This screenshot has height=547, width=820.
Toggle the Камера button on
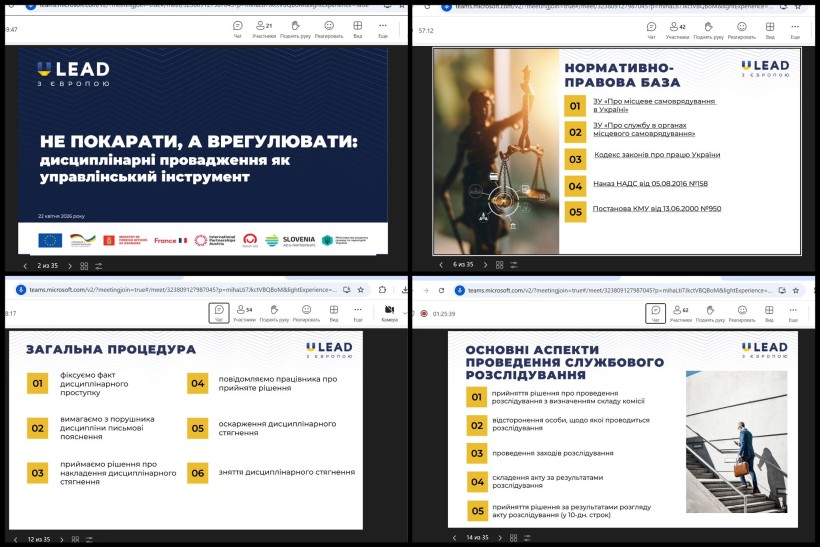tap(390, 313)
